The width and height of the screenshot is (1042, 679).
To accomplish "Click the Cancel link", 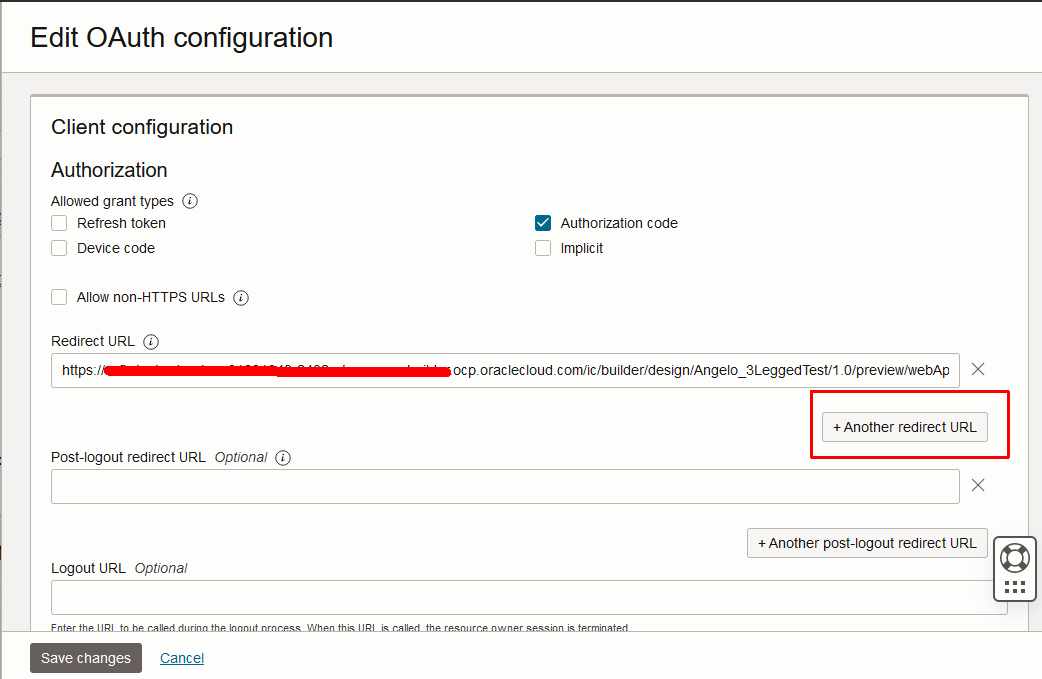I will pos(182,658).
